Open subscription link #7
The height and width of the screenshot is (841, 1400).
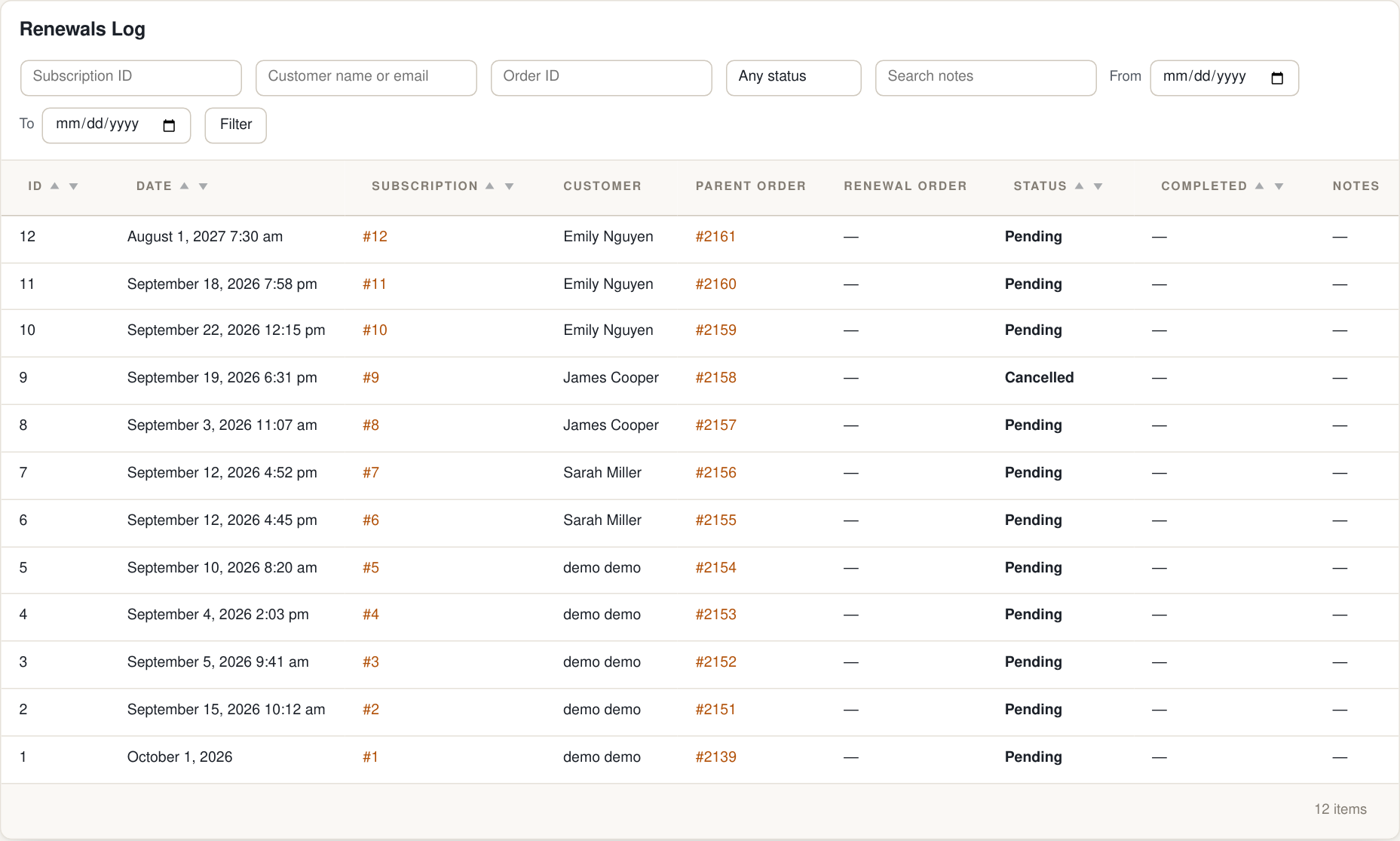(x=371, y=473)
